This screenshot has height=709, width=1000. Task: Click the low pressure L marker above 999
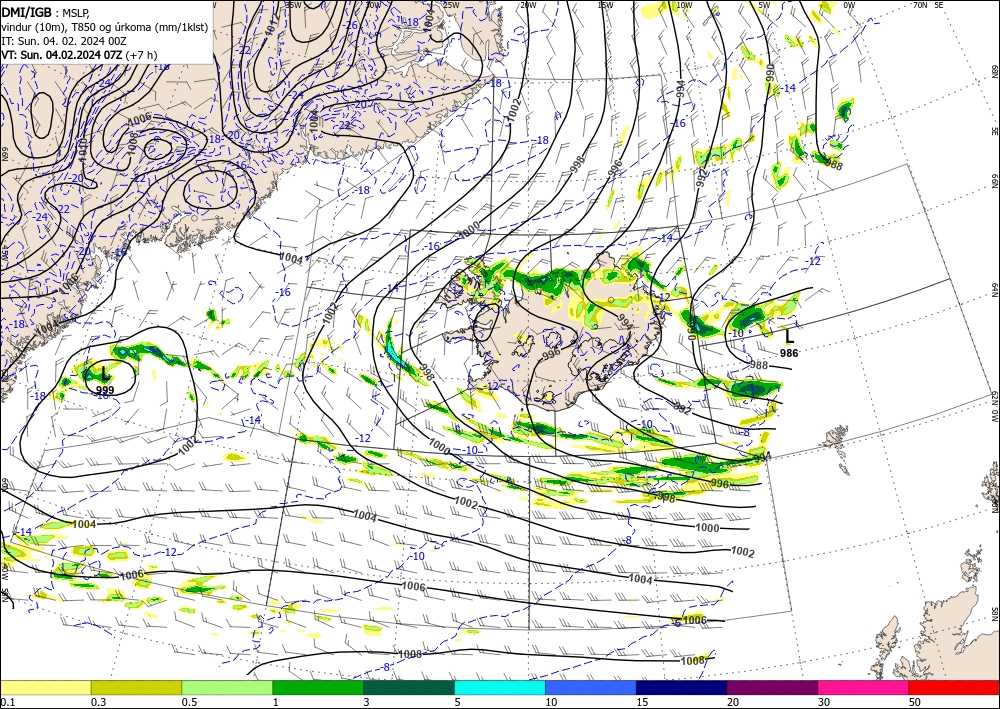(104, 374)
